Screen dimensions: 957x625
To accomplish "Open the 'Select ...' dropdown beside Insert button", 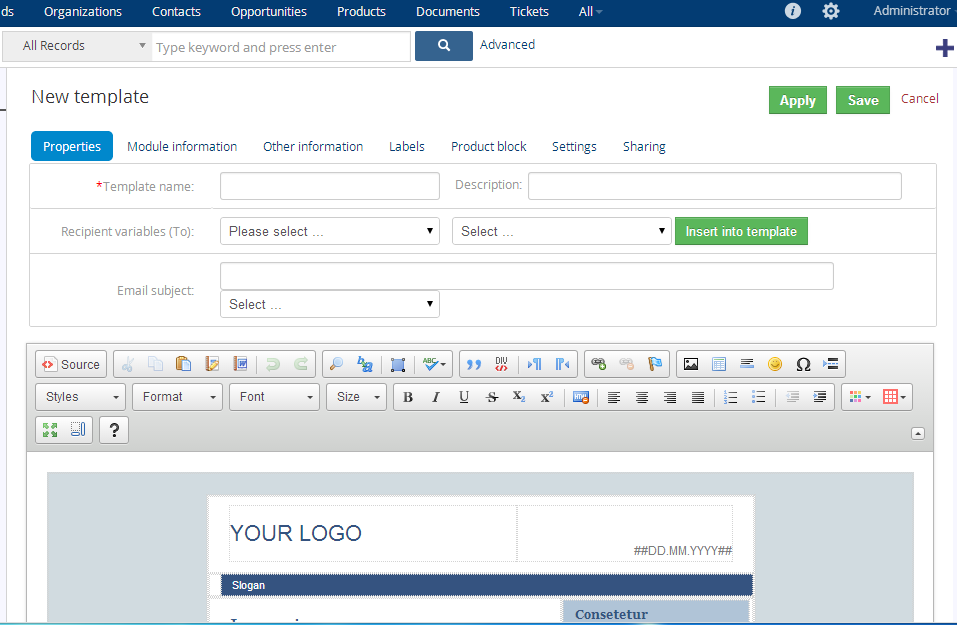I will (562, 231).
